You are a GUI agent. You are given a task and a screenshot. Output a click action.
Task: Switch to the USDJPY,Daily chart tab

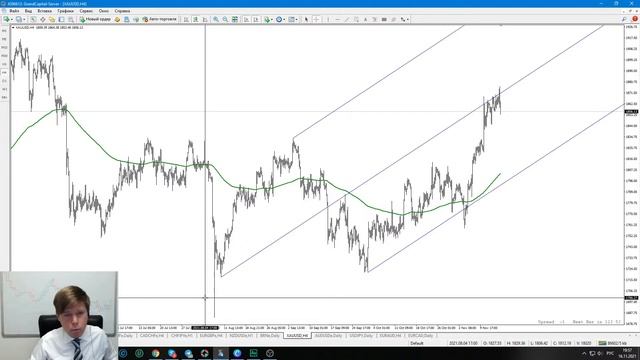(361, 336)
